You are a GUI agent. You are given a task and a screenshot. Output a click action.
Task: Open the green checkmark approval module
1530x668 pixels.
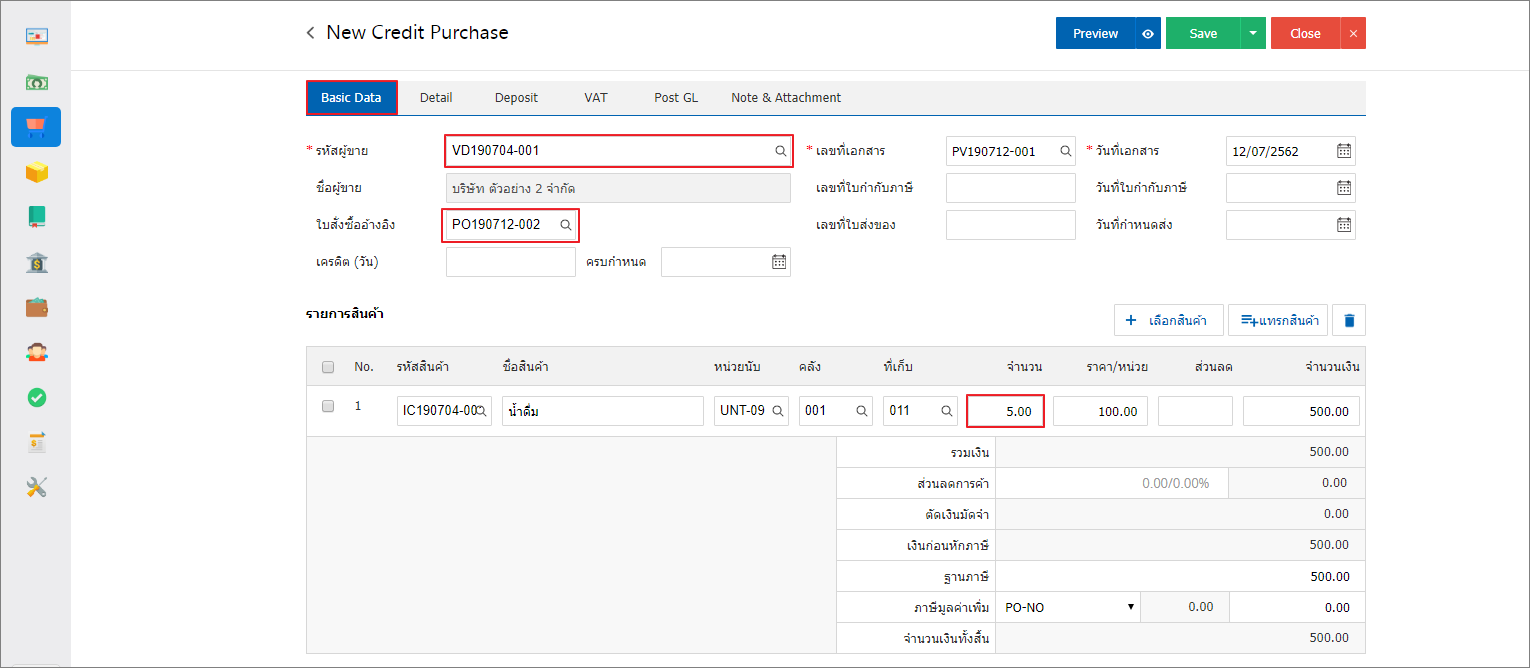(37, 397)
